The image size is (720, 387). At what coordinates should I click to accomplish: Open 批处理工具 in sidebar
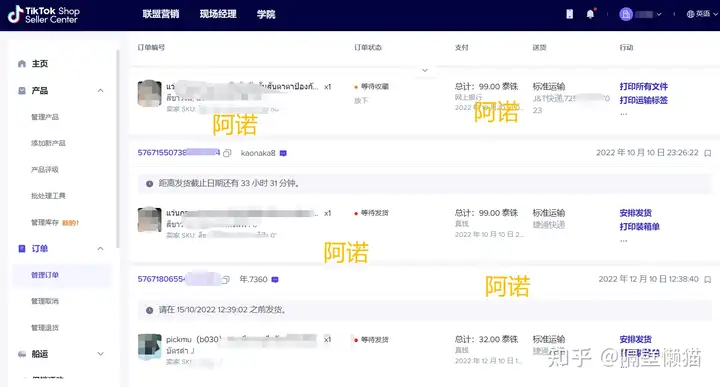pyautogui.click(x=48, y=196)
